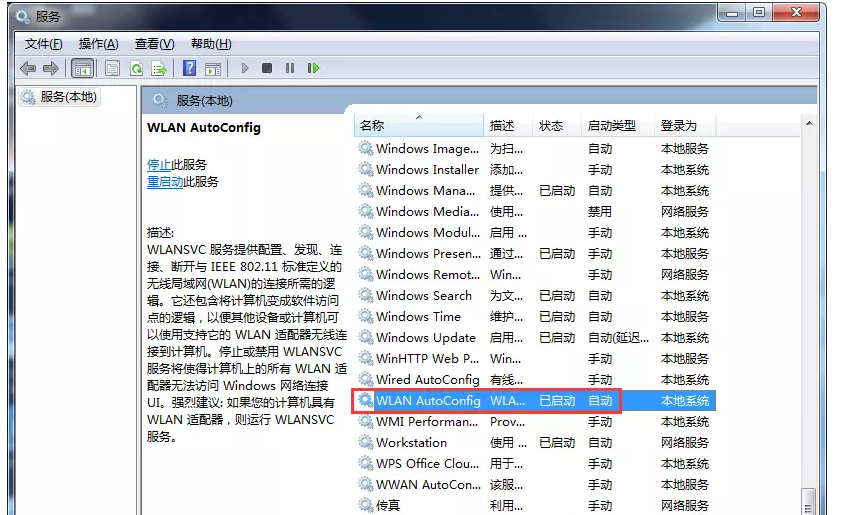Open the Help question mark icon

(x=189, y=68)
